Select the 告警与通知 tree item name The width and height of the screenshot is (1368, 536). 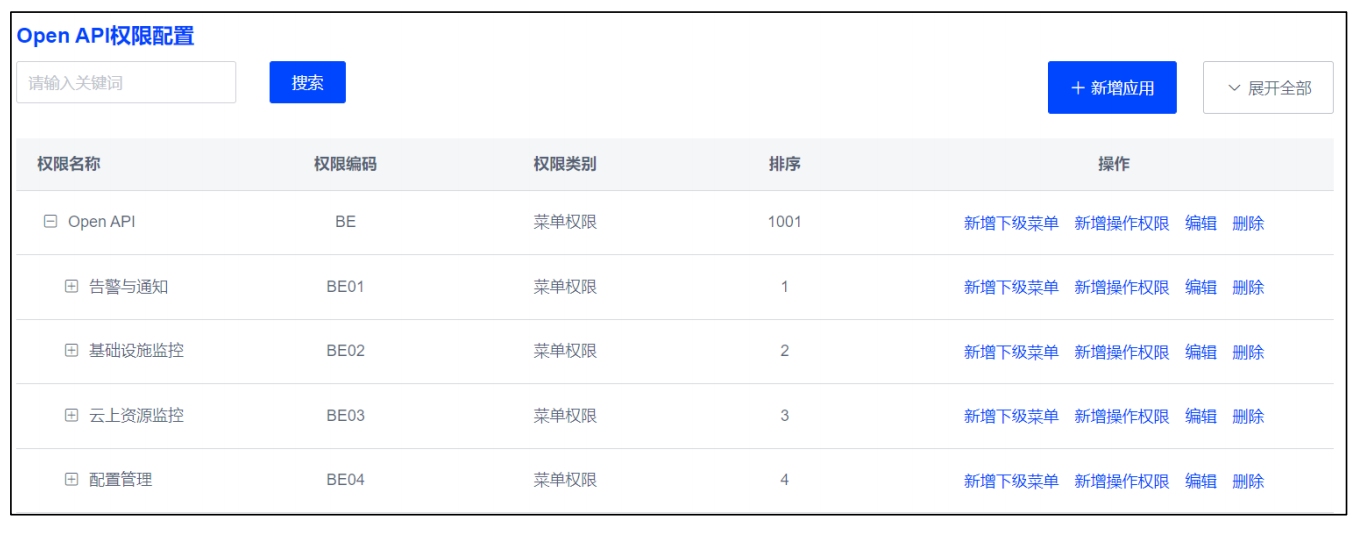click(128, 287)
